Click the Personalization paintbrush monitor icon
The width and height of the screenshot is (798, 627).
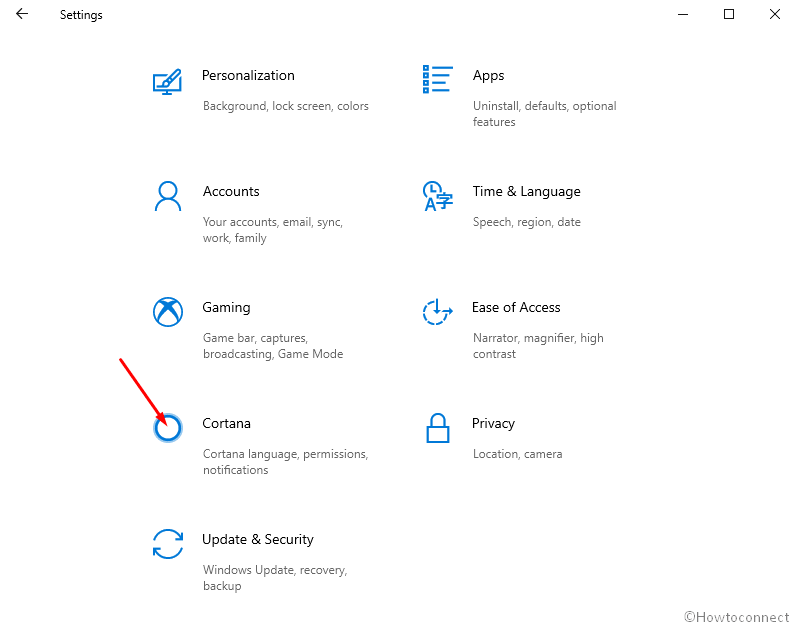coord(167,81)
